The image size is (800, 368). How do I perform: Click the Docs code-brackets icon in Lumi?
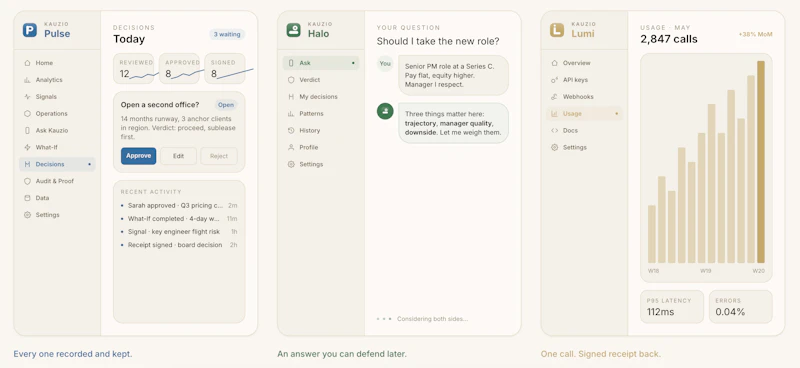click(554, 130)
